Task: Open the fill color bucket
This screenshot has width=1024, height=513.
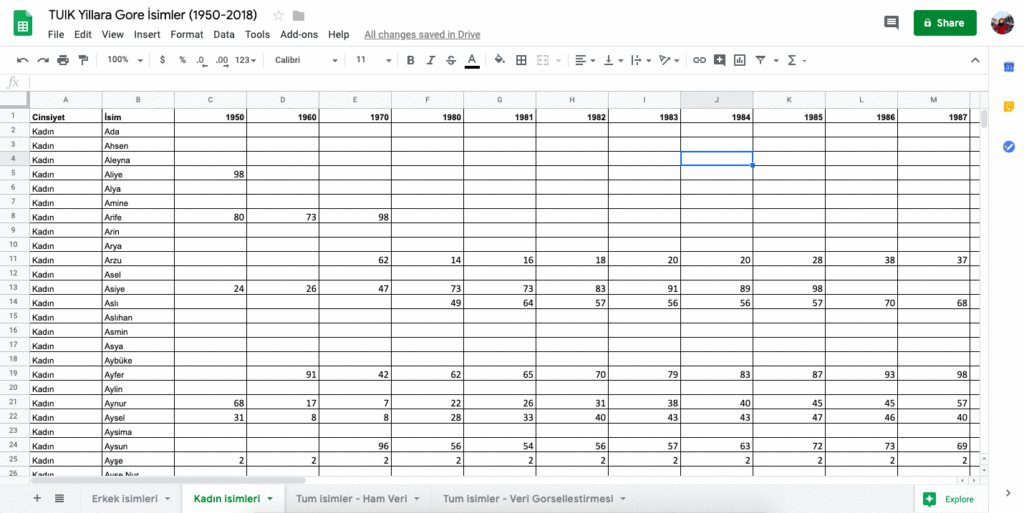Action: pyautogui.click(x=500, y=60)
